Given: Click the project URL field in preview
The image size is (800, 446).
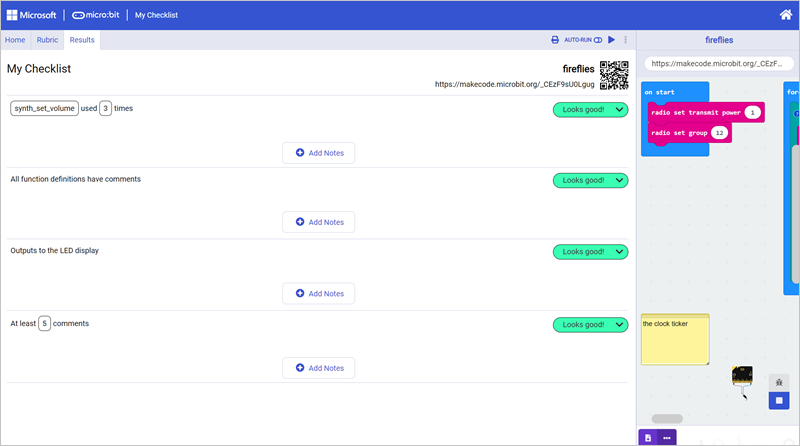Looking at the screenshot, I should click(718, 64).
